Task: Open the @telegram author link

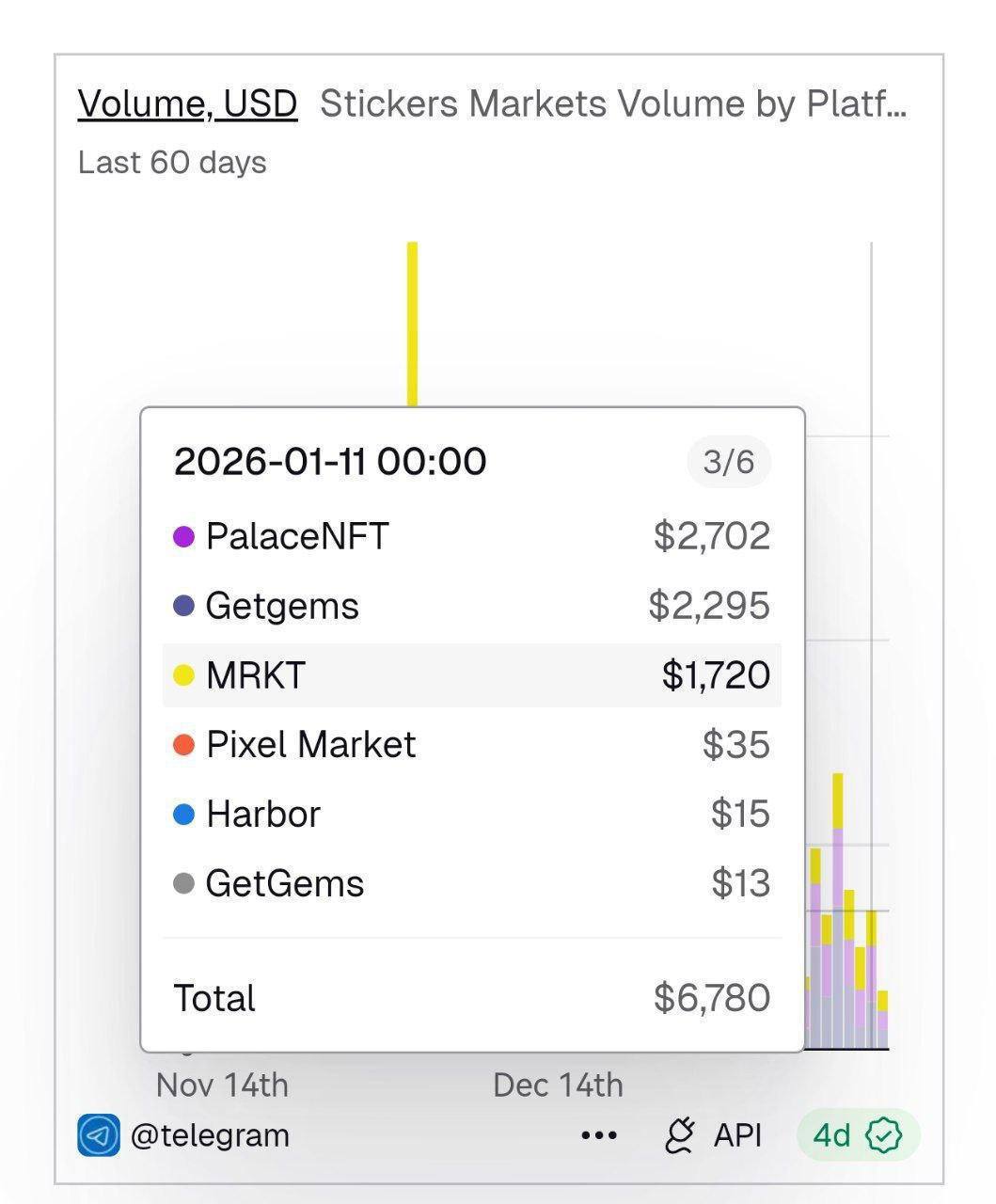Action: tap(210, 1135)
